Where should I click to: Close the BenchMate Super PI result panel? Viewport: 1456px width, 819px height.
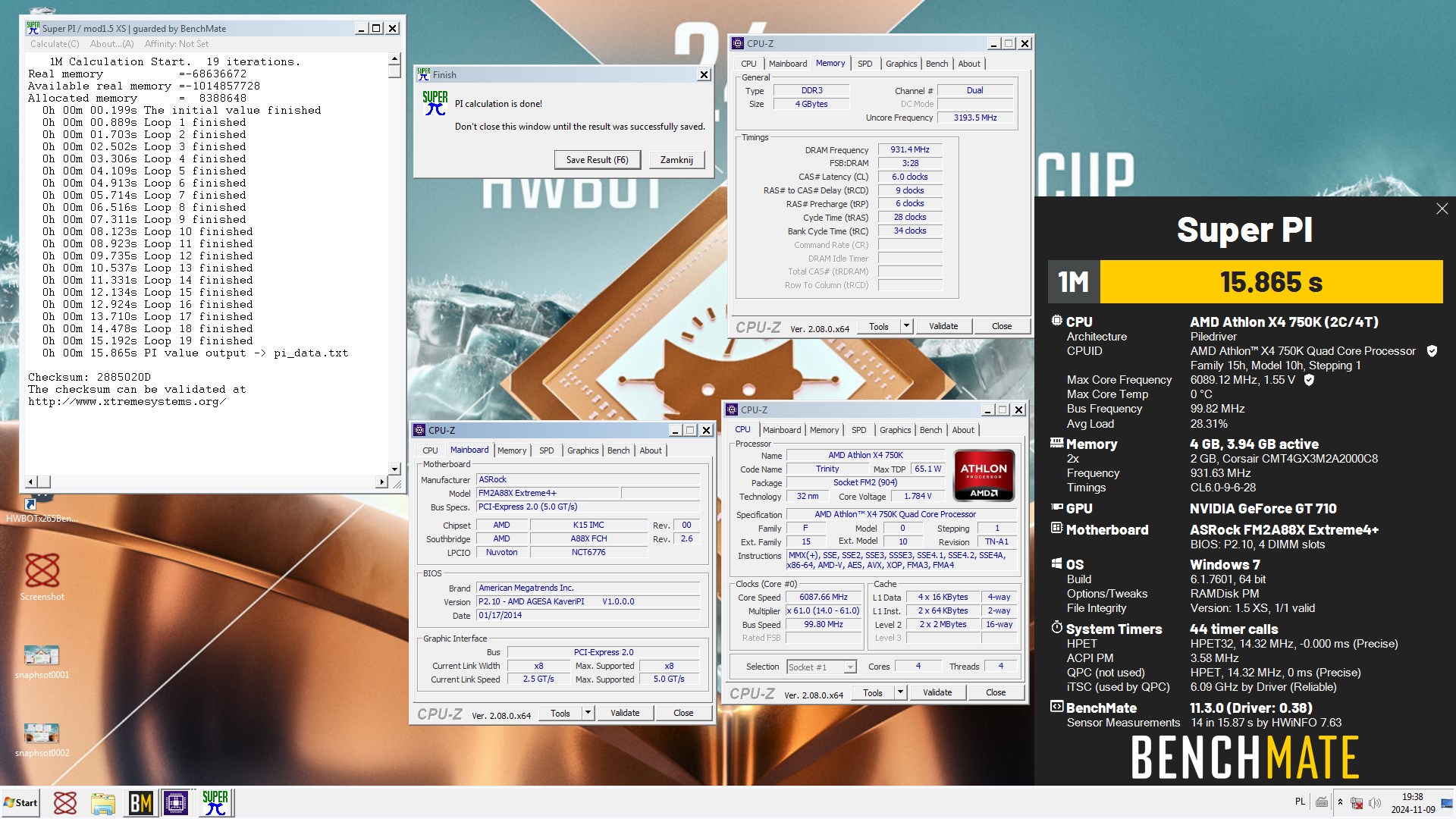coord(1442,209)
